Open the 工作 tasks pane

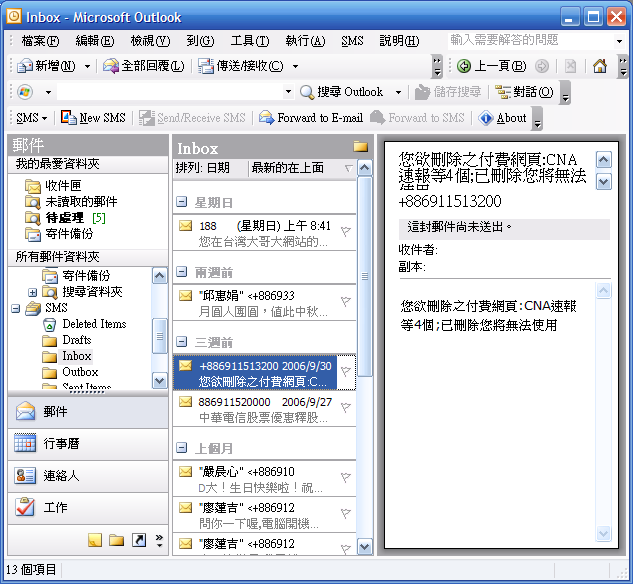click(88, 508)
